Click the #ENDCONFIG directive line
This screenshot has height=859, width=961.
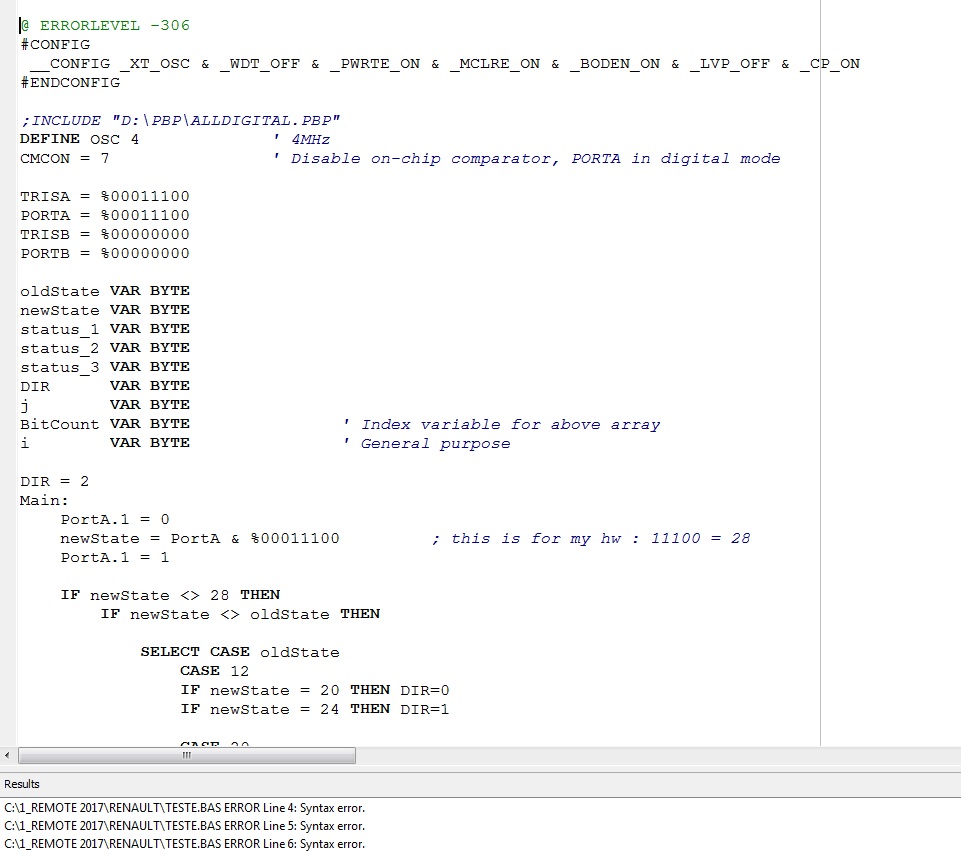(70, 82)
